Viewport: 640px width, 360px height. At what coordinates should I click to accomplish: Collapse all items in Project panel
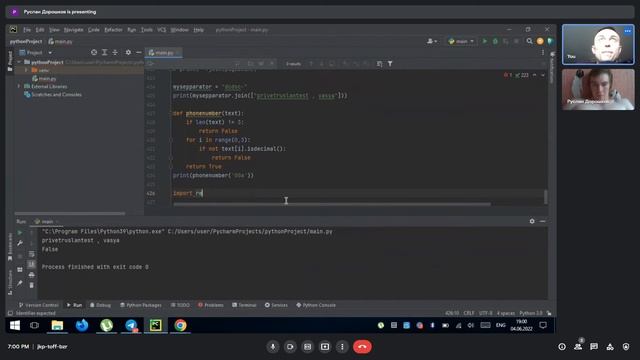pyautogui.click(x=115, y=52)
